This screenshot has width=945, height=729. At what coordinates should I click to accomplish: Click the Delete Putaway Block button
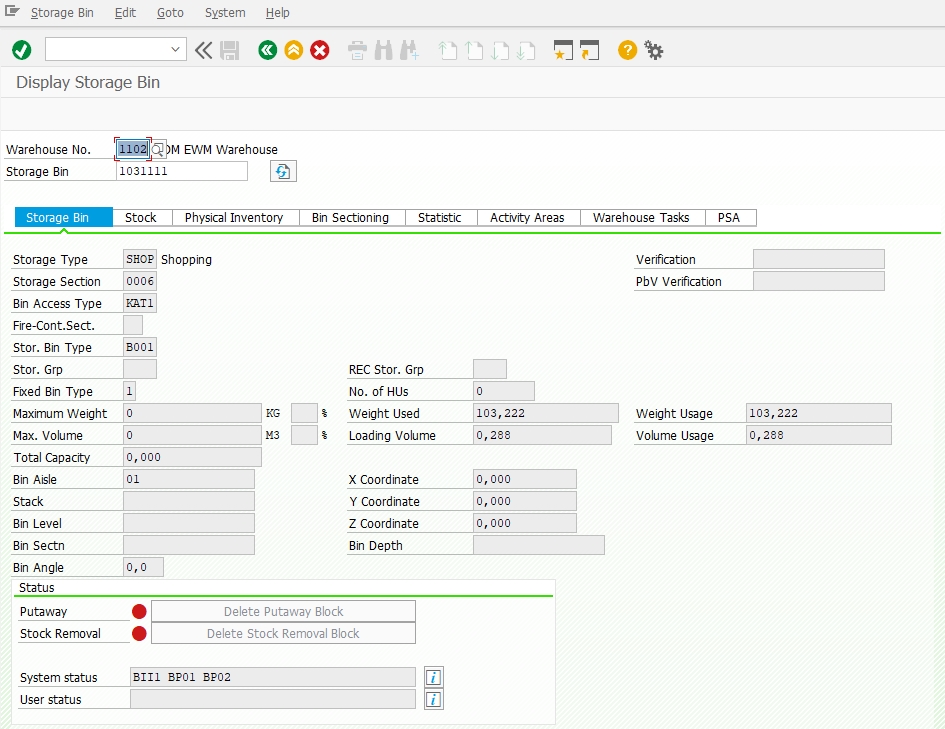pos(283,611)
